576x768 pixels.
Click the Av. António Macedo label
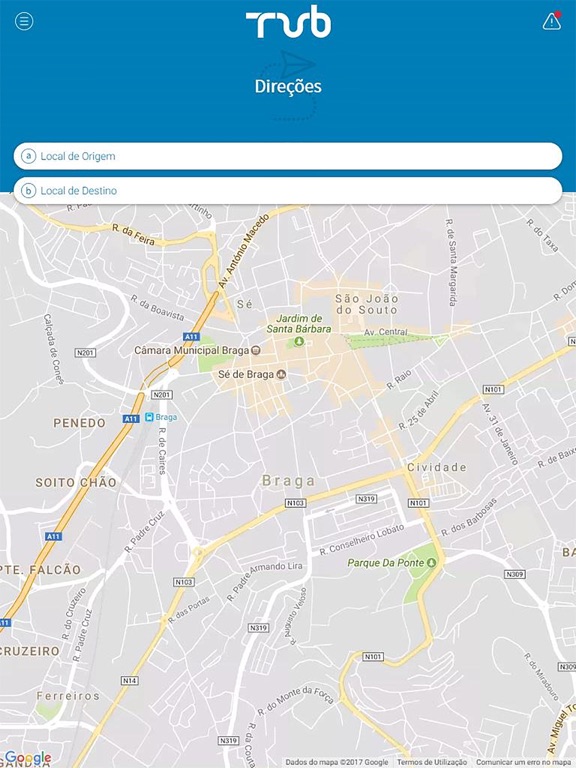(244, 251)
